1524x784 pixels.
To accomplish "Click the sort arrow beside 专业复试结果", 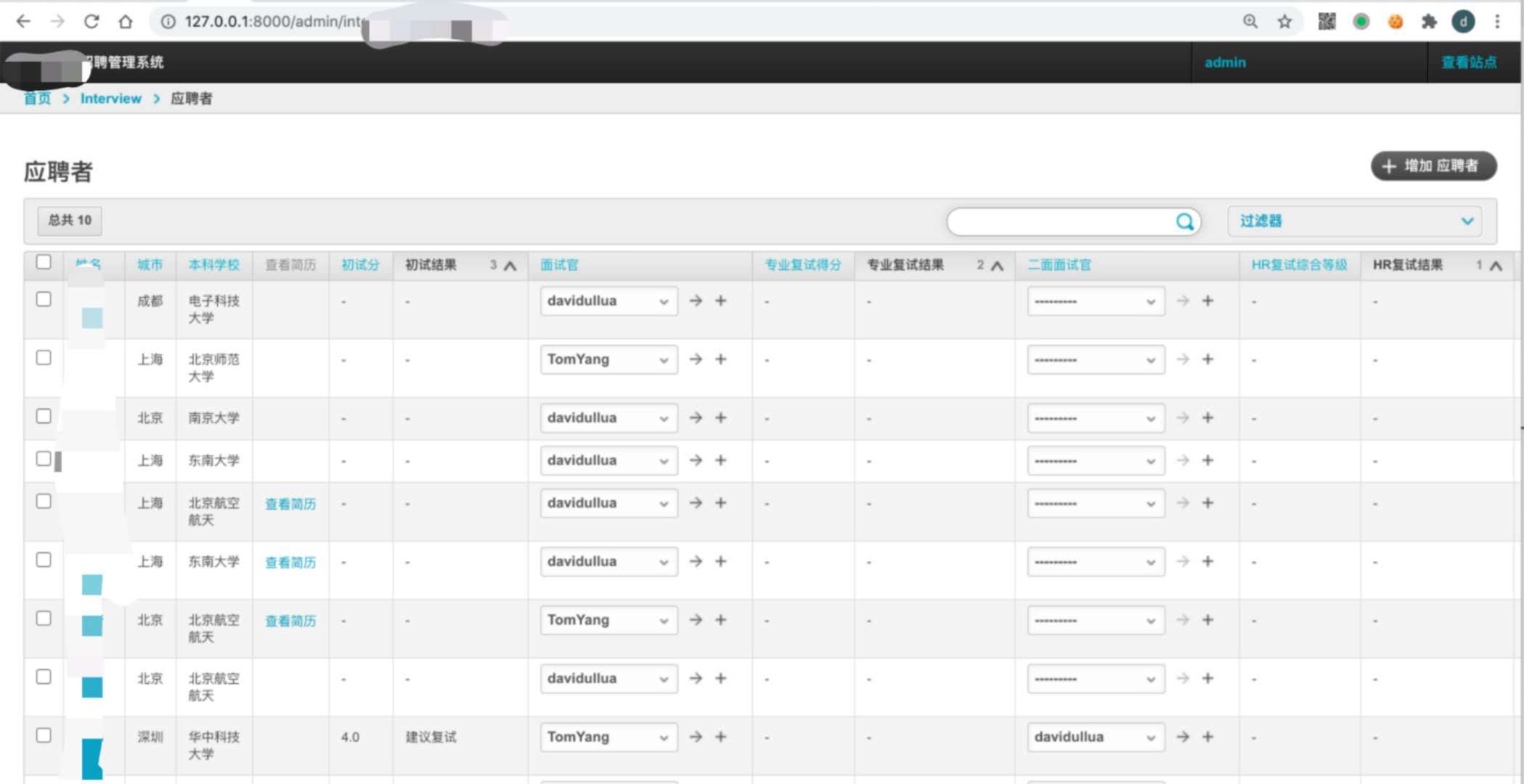I will pyautogui.click(x=998, y=266).
